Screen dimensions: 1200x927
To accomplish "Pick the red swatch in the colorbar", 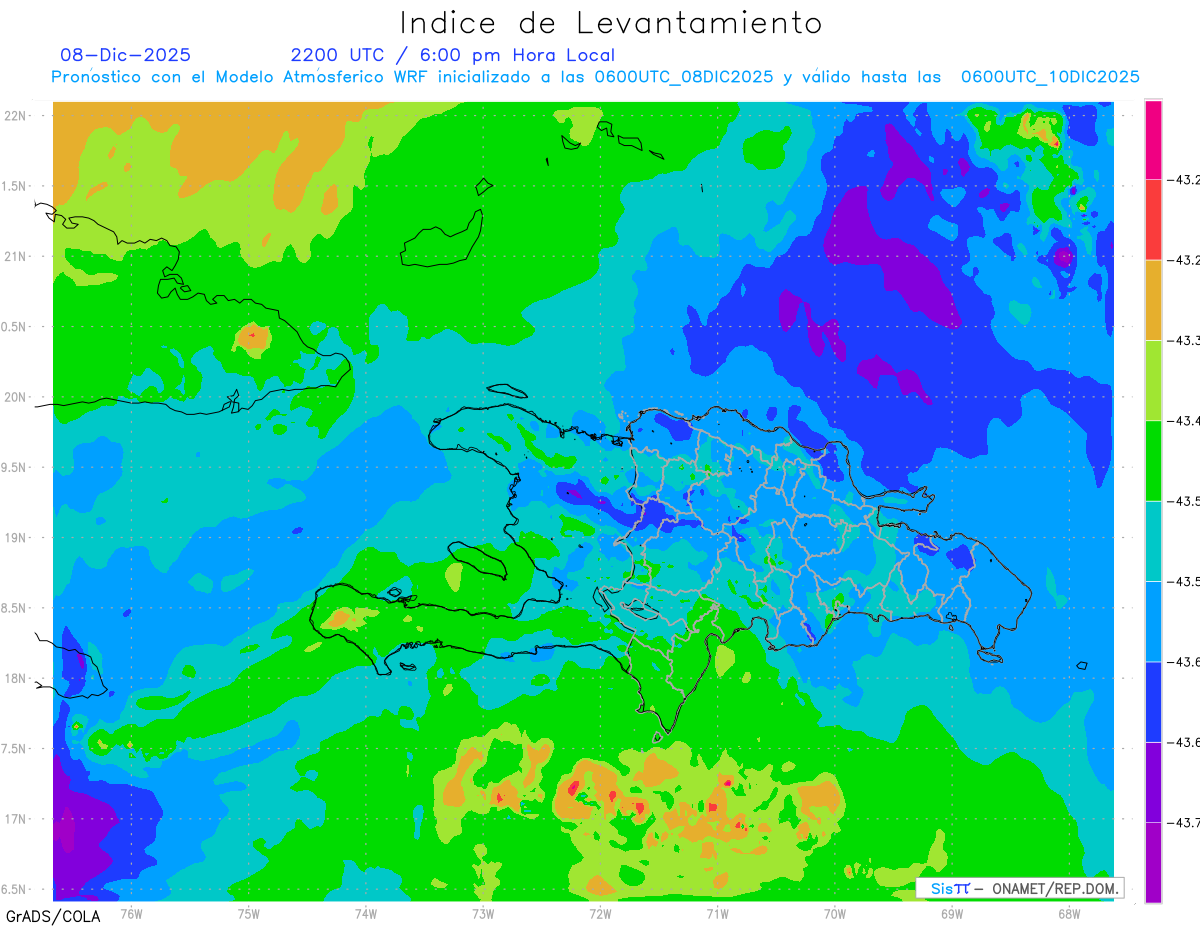I will (x=1153, y=220).
